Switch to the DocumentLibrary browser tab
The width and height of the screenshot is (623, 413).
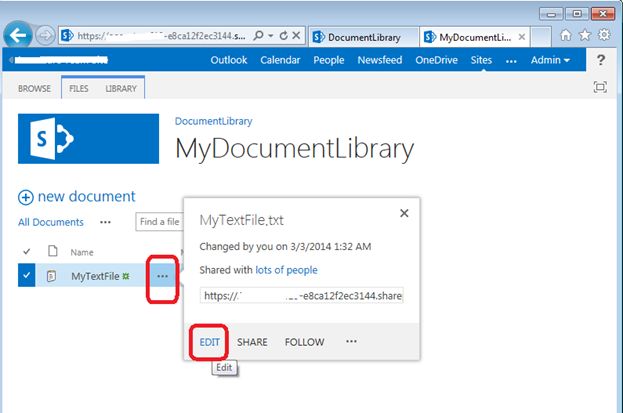pyautogui.click(x=363, y=37)
